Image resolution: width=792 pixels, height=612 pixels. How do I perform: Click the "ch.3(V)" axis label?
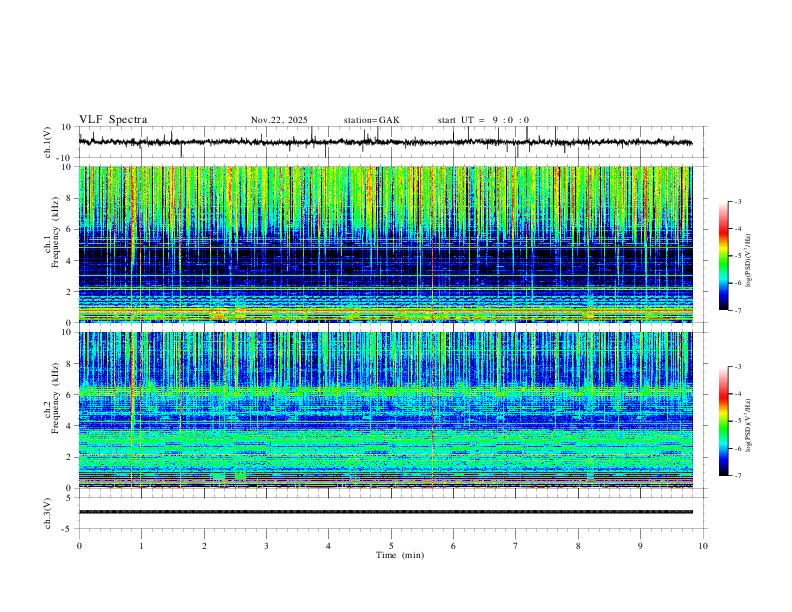(48, 514)
